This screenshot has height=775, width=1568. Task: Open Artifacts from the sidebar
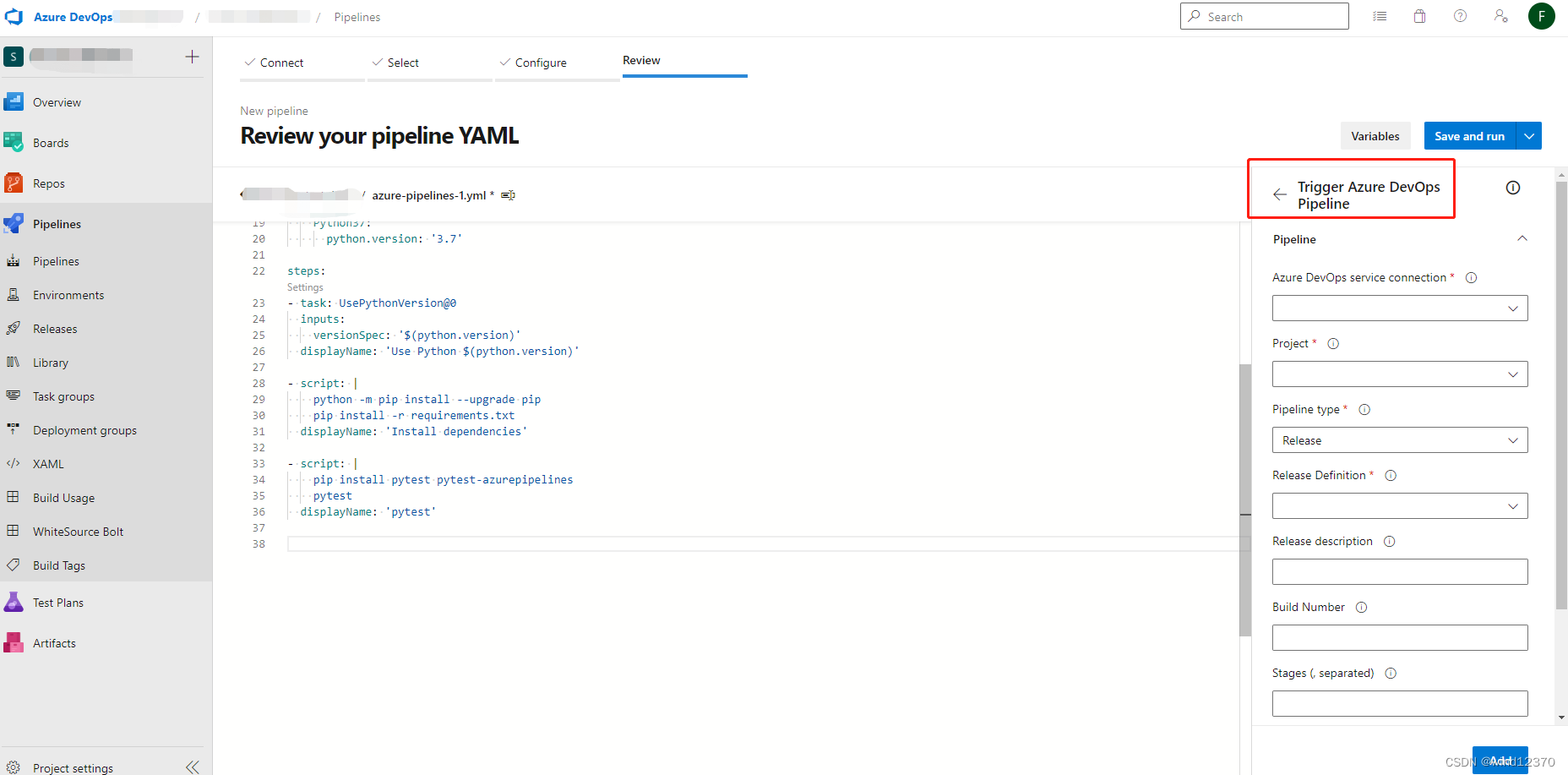pos(54,642)
